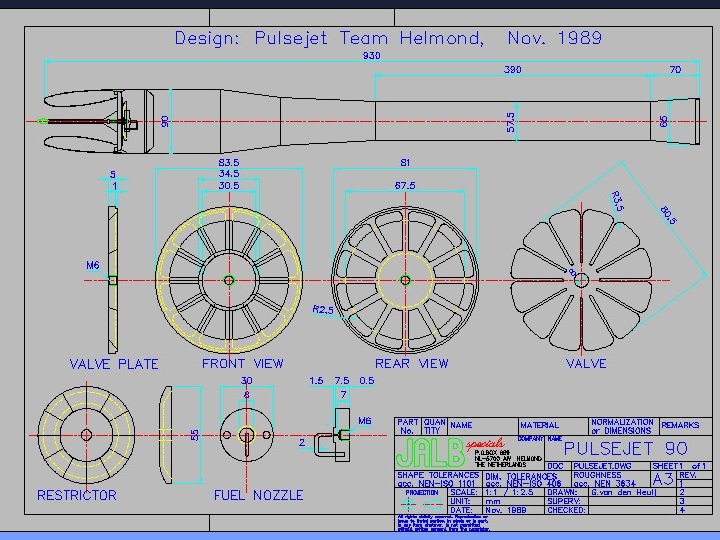This screenshot has width=720, height=540.
Task: Click the A3 sheet size label
Action: point(663,479)
